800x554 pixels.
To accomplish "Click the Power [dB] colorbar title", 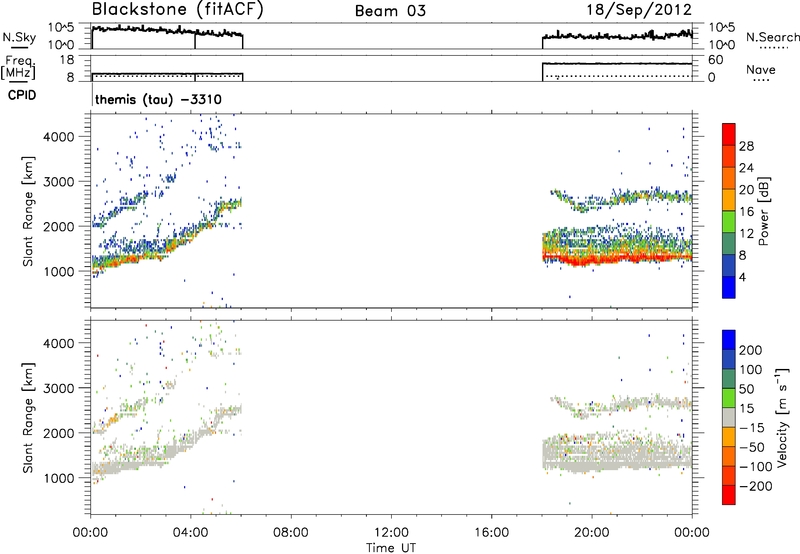I will click(763, 211).
